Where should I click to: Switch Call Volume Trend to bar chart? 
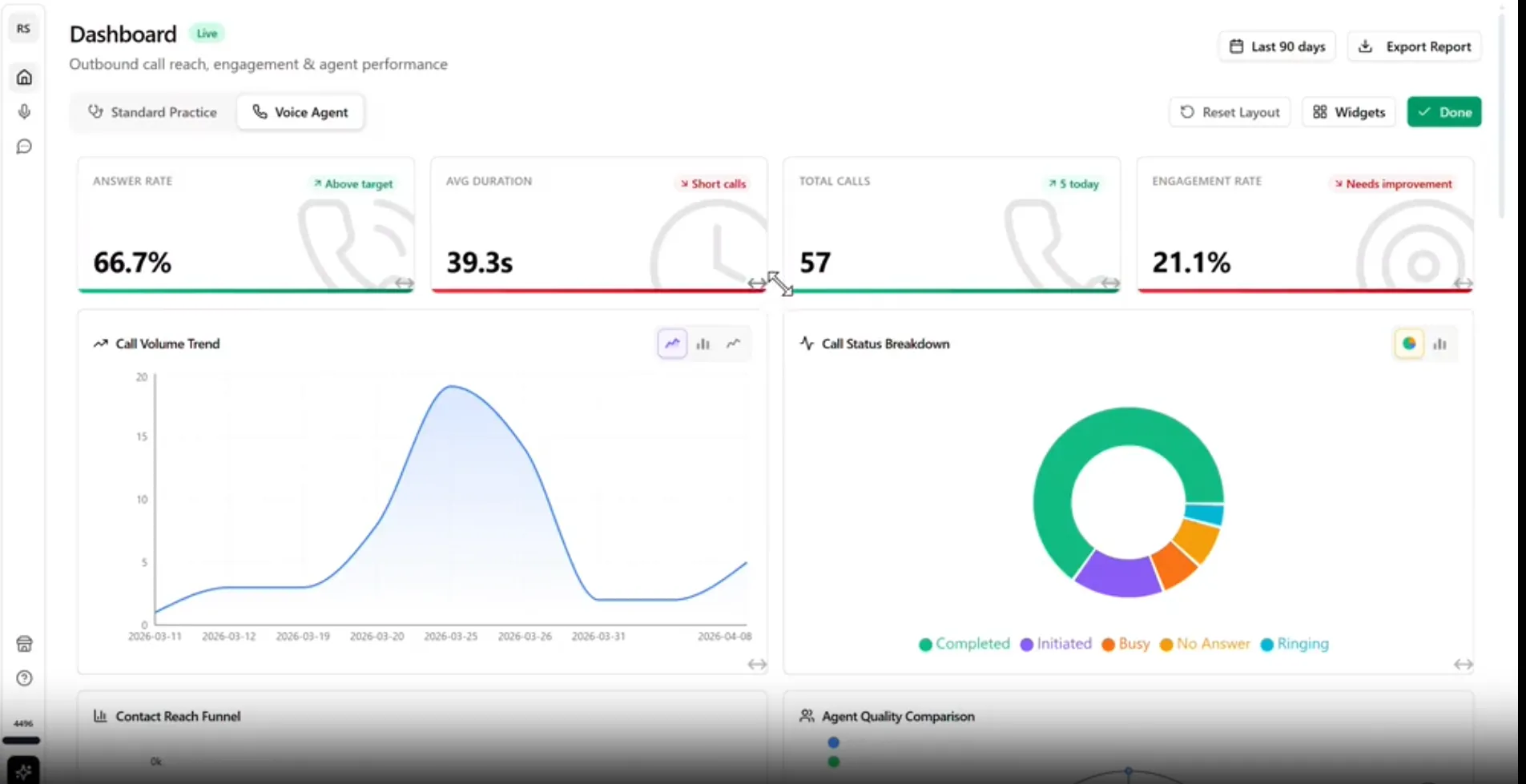703,344
